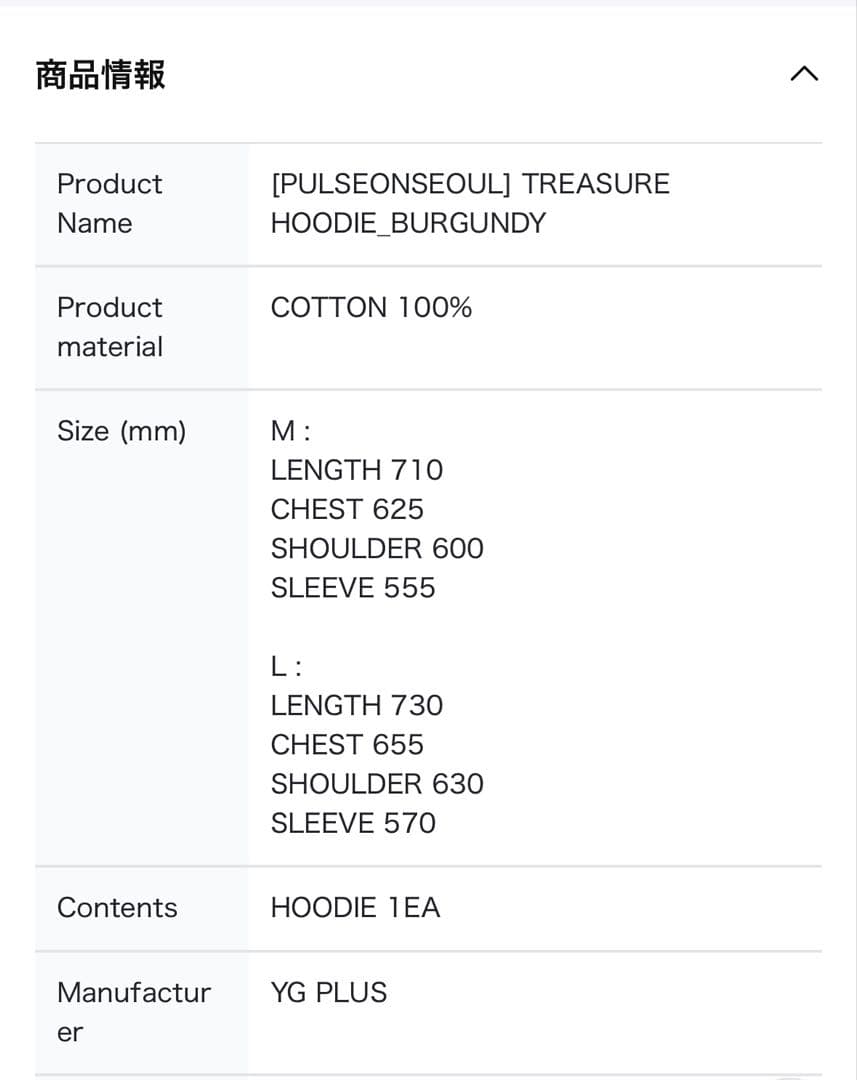This screenshot has width=857, height=1080.
Task: Select the Contents row label
Action: [117, 908]
